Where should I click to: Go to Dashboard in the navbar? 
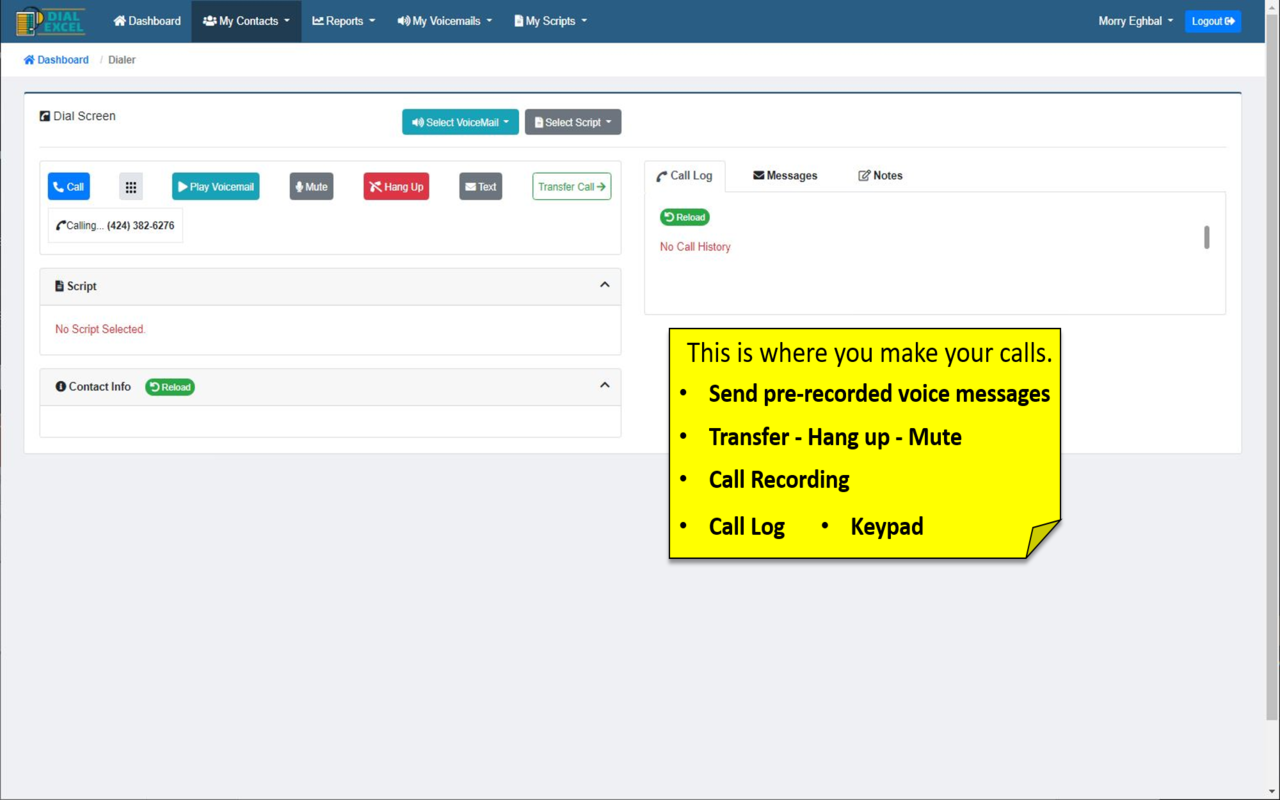click(x=147, y=21)
